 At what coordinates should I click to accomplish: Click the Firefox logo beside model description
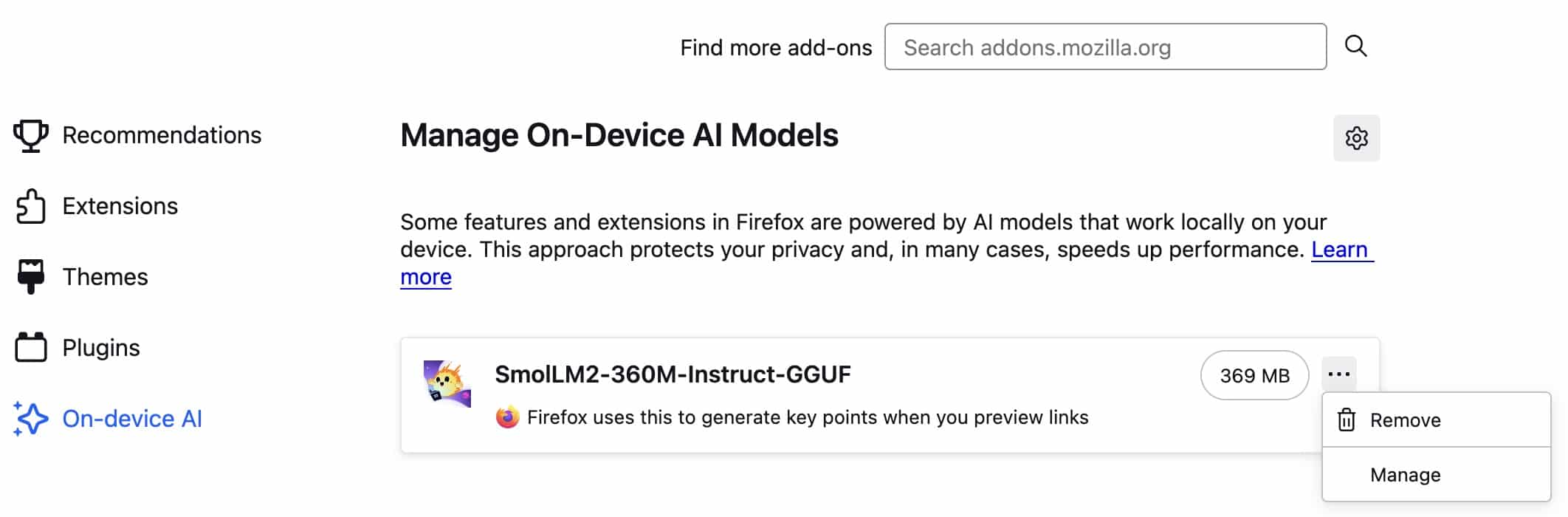[x=507, y=417]
